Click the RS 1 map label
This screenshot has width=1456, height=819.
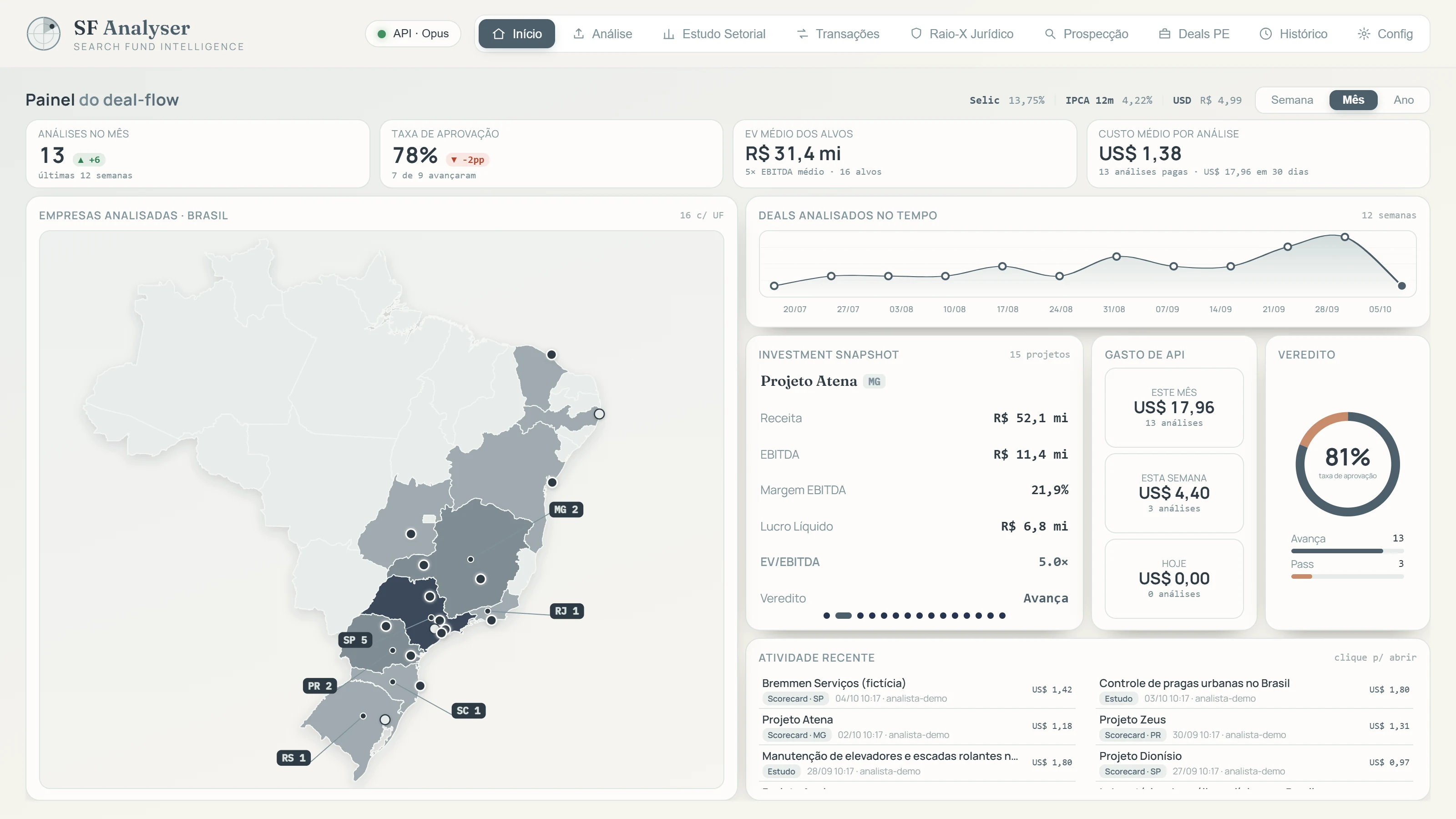(x=294, y=758)
